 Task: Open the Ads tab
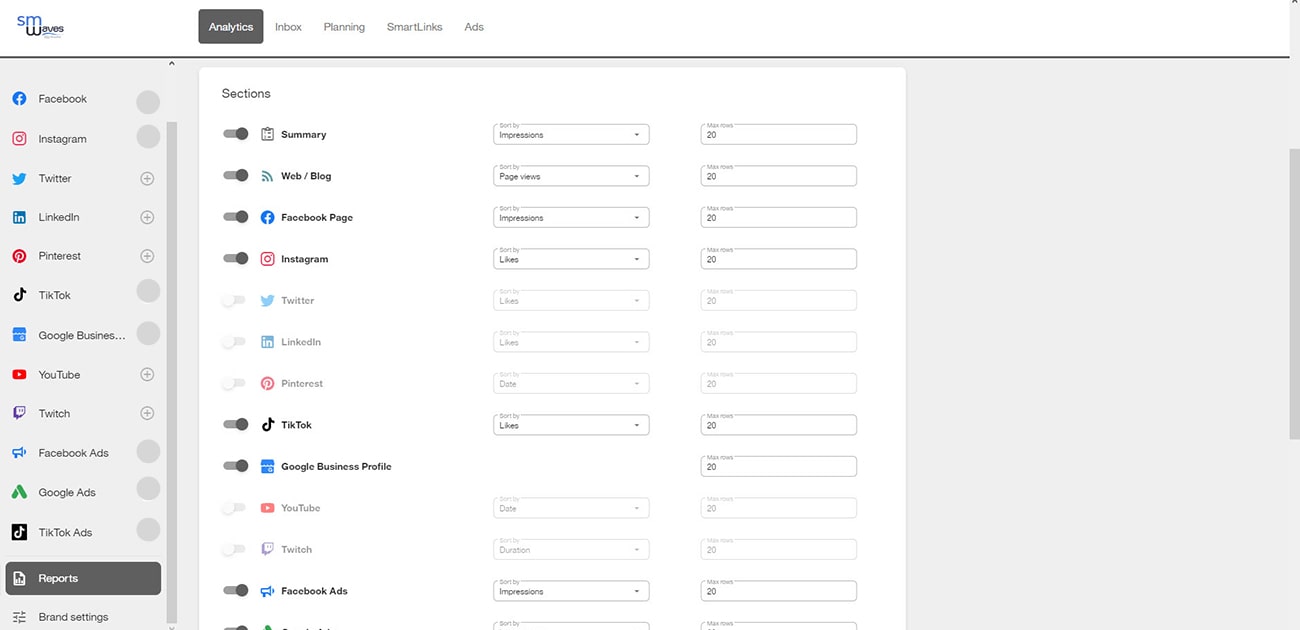tap(474, 27)
